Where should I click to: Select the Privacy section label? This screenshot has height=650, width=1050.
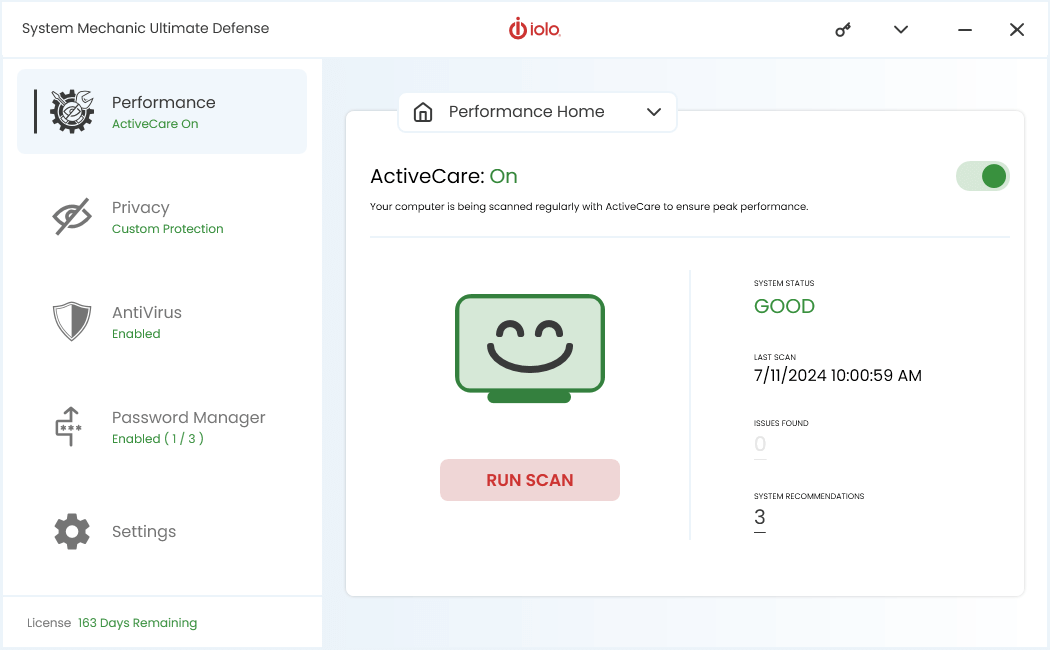[x=141, y=207]
